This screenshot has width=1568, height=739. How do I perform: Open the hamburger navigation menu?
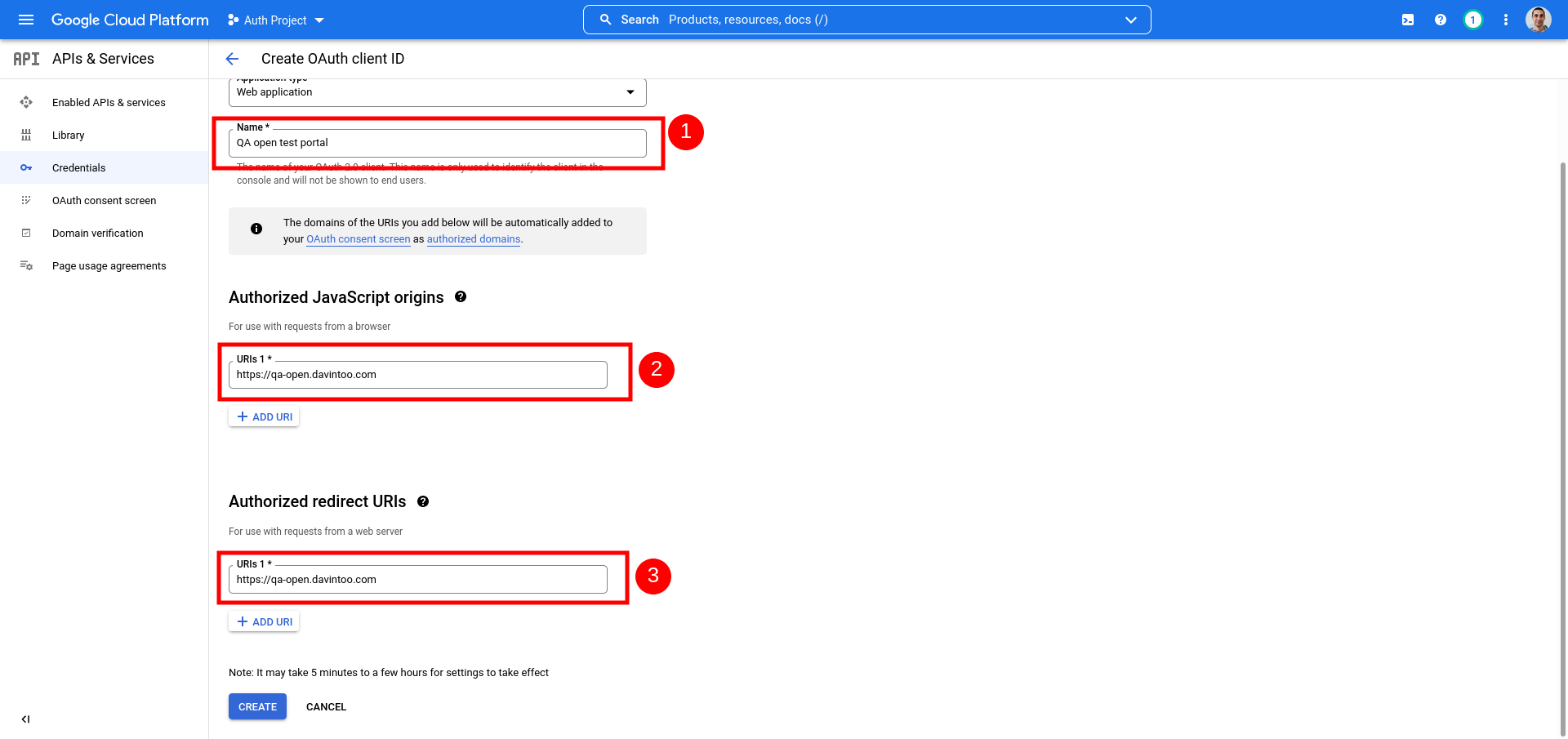26,20
